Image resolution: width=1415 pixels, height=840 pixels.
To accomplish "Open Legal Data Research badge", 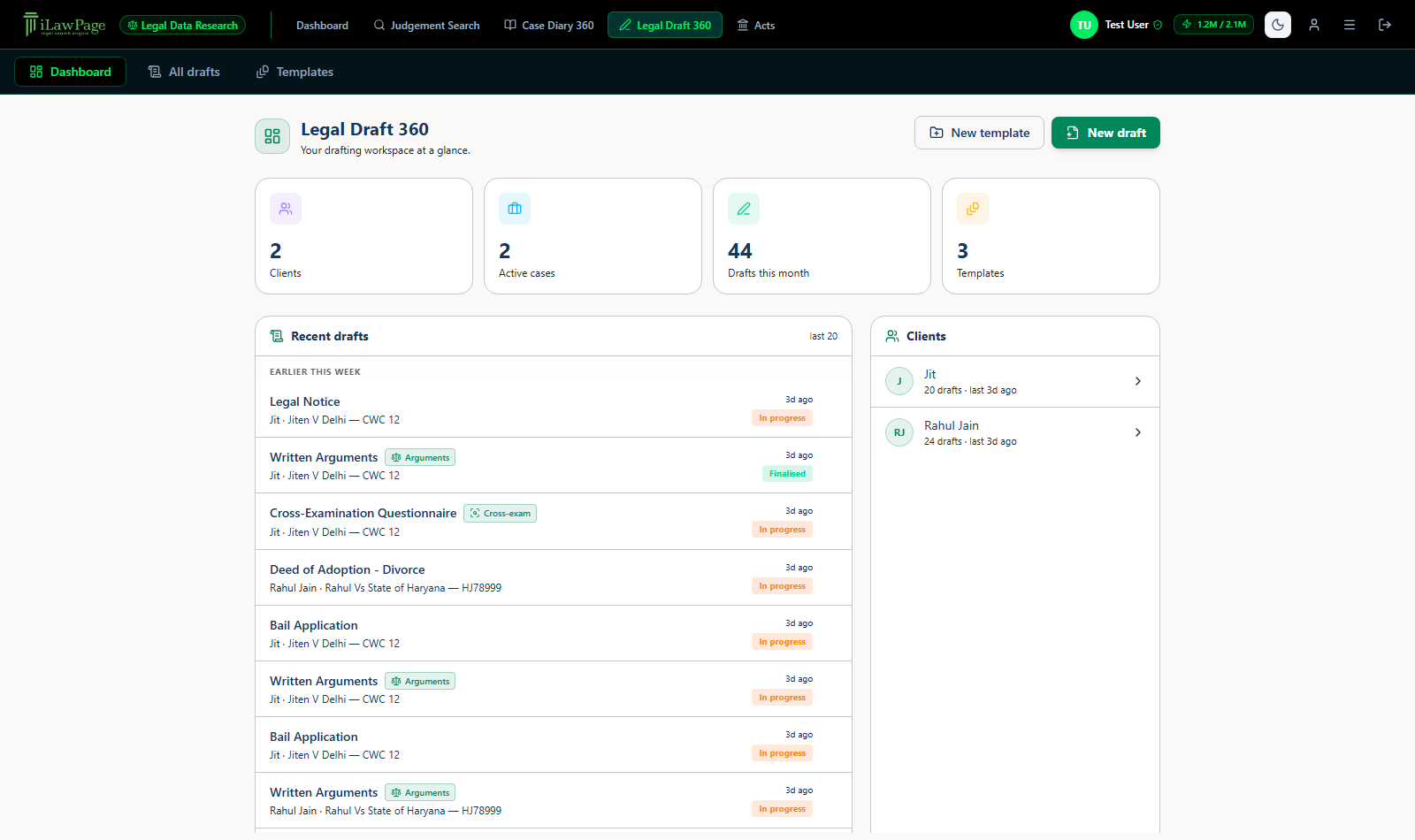I will pyautogui.click(x=183, y=25).
